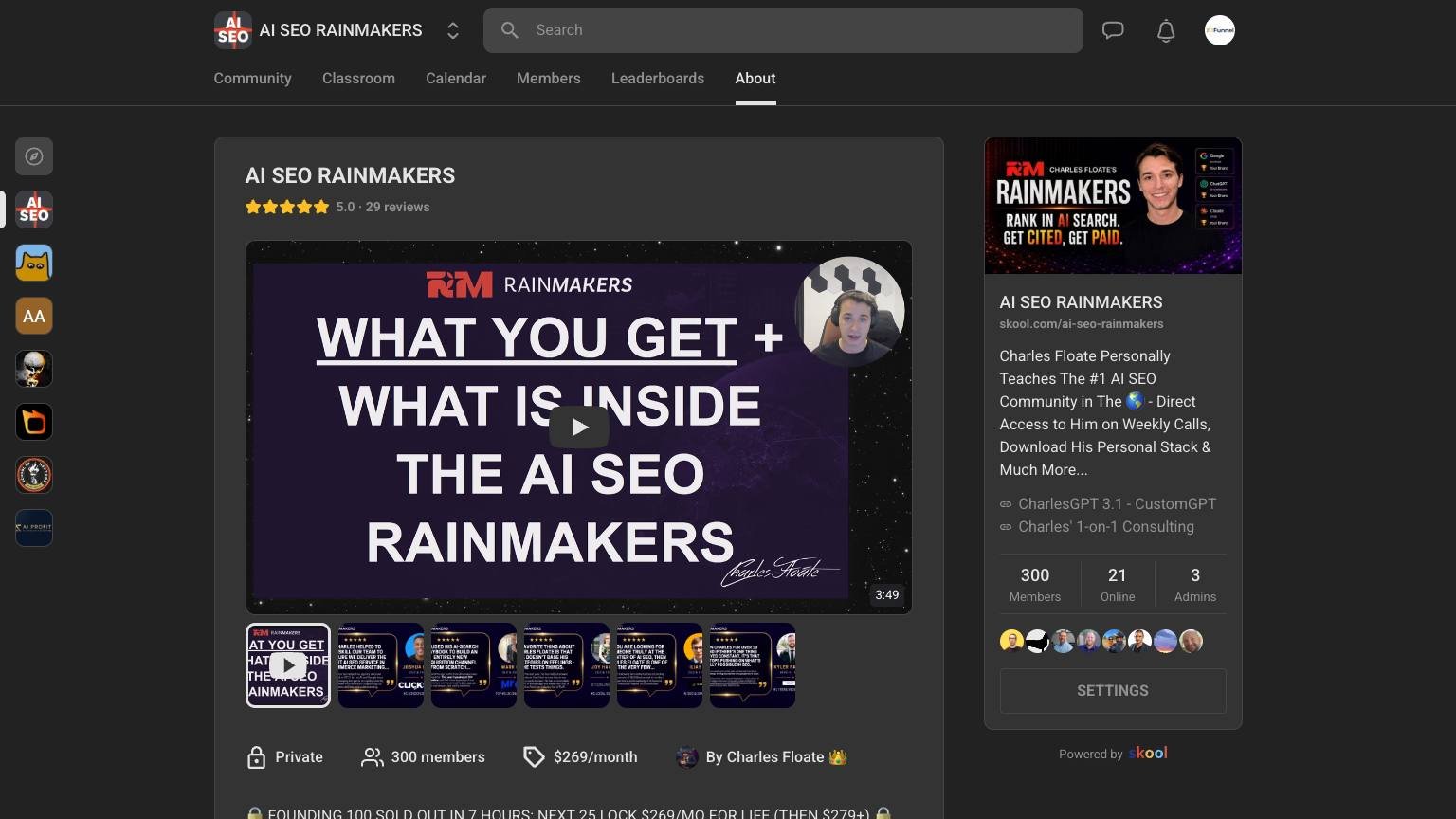The width and height of the screenshot is (1456, 819).
Task: Click the search magnifier icon
Action: [x=510, y=30]
